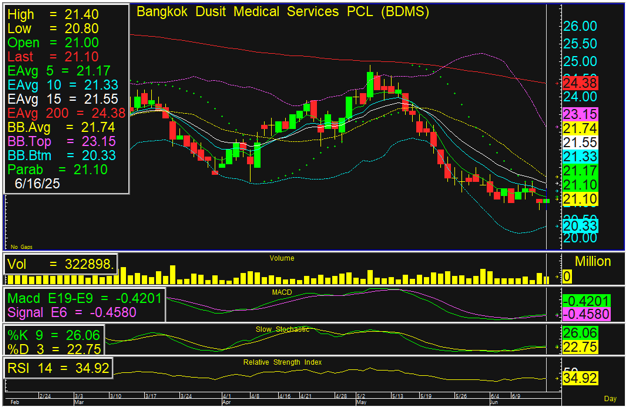Click the Volume panel title
This screenshot has width=629, height=408.
(x=282, y=258)
